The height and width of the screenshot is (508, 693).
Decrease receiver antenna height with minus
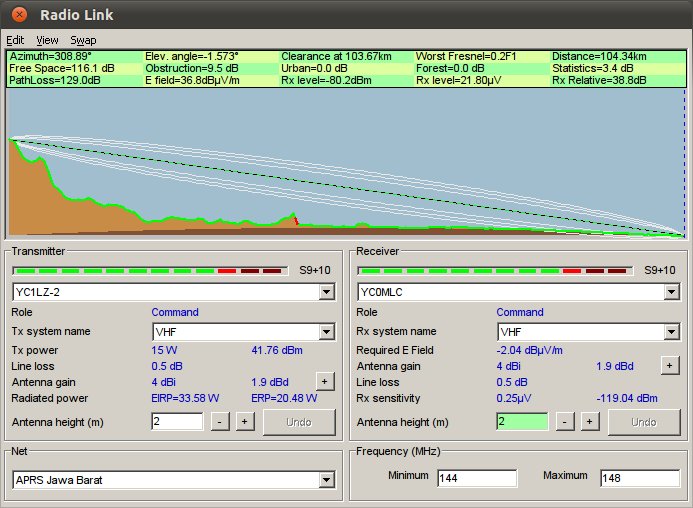point(565,422)
